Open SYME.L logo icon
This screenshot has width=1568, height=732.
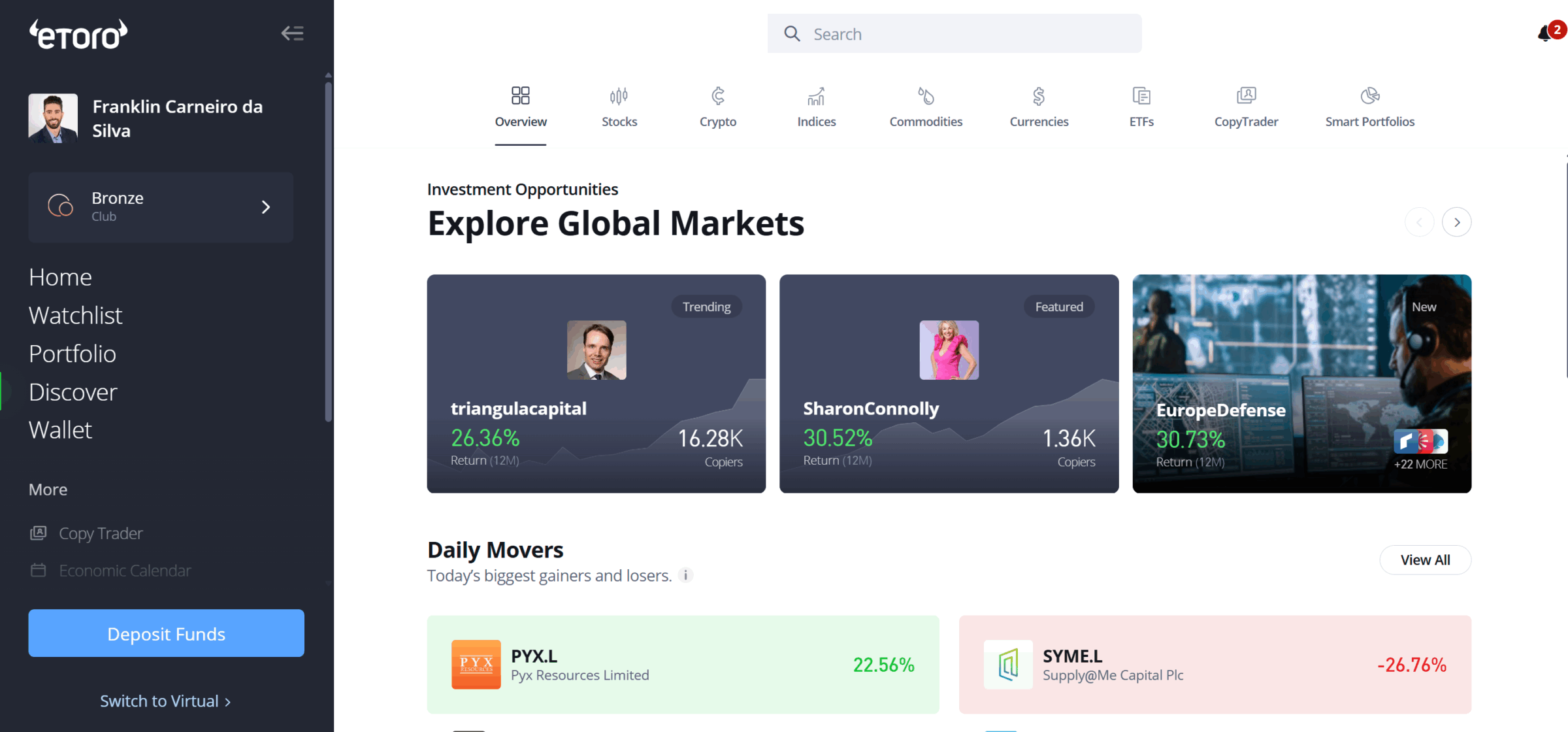pos(1008,664)
